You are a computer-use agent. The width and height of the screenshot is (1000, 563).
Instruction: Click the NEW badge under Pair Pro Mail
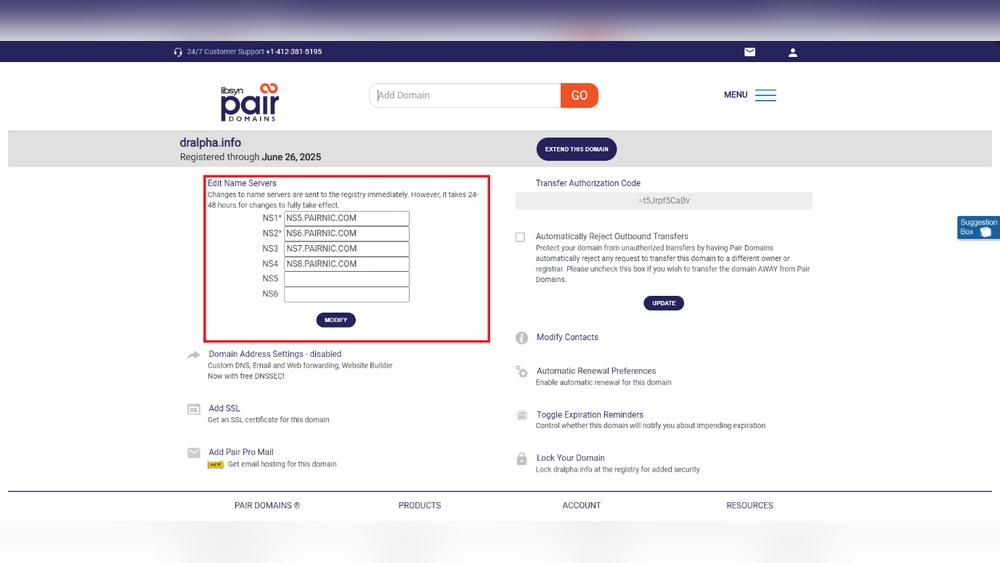point(215,464)
